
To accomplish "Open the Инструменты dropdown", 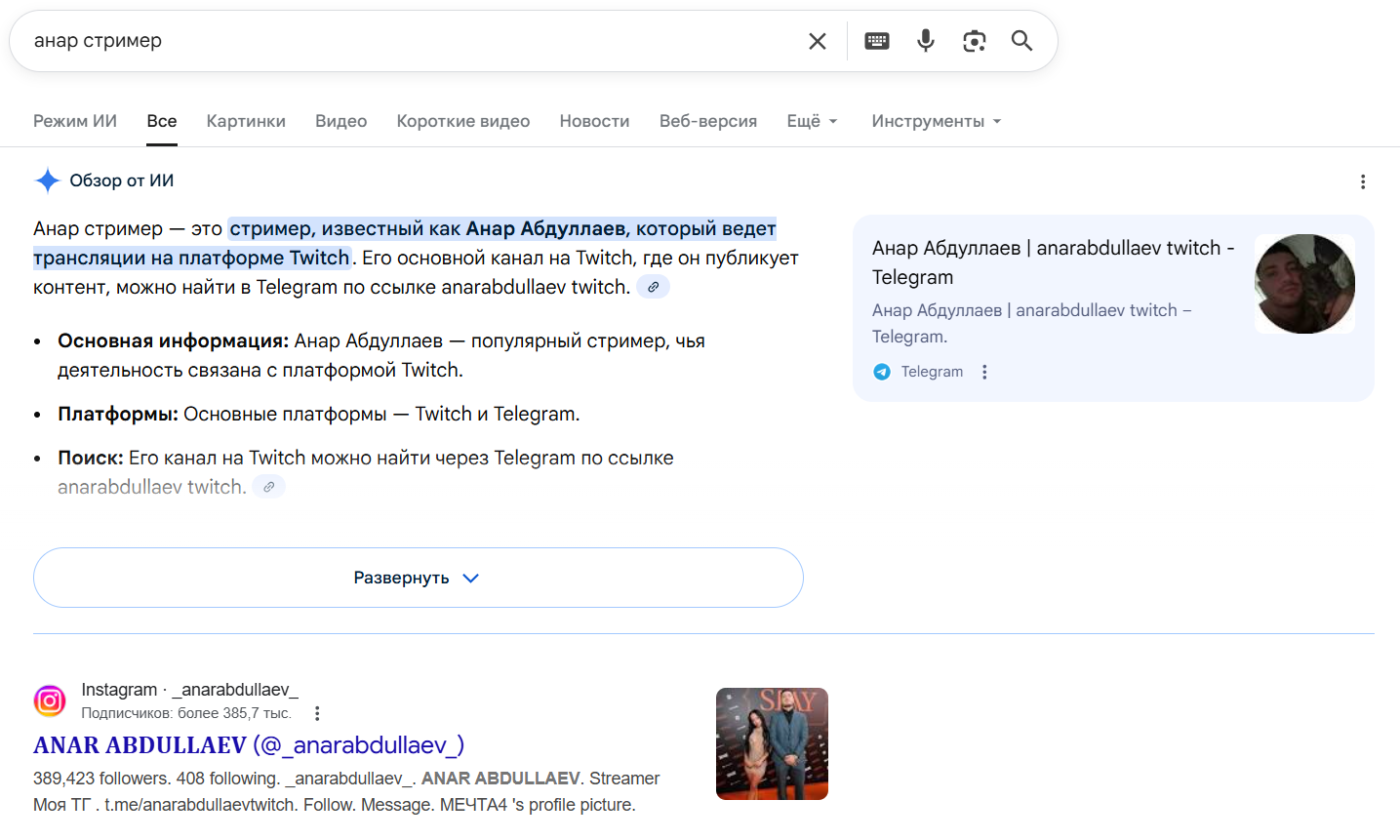I will click(936, 121).
